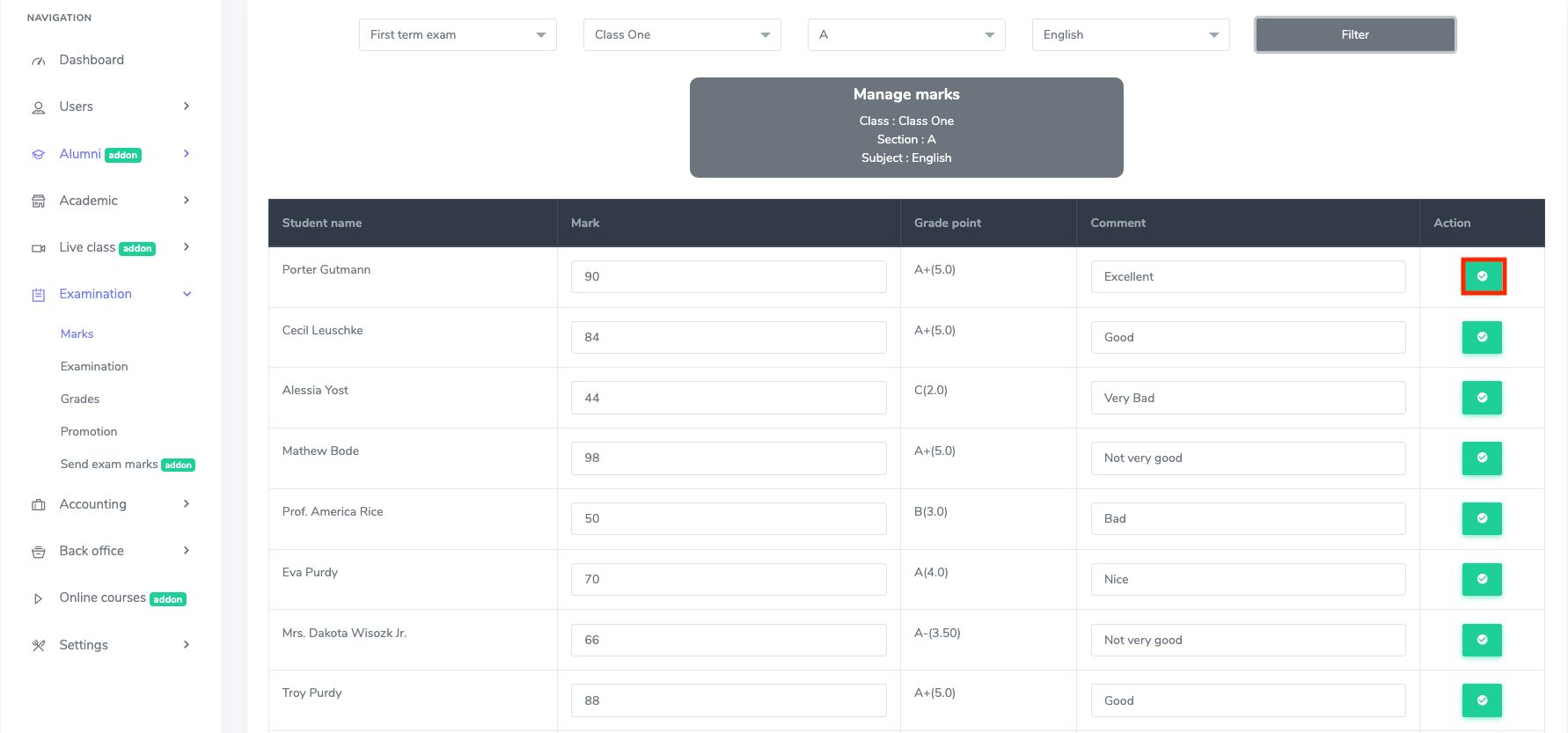Open the First term exam dropdown
1568x733 pixels.
pyautogui.click(x=458, y=35)
